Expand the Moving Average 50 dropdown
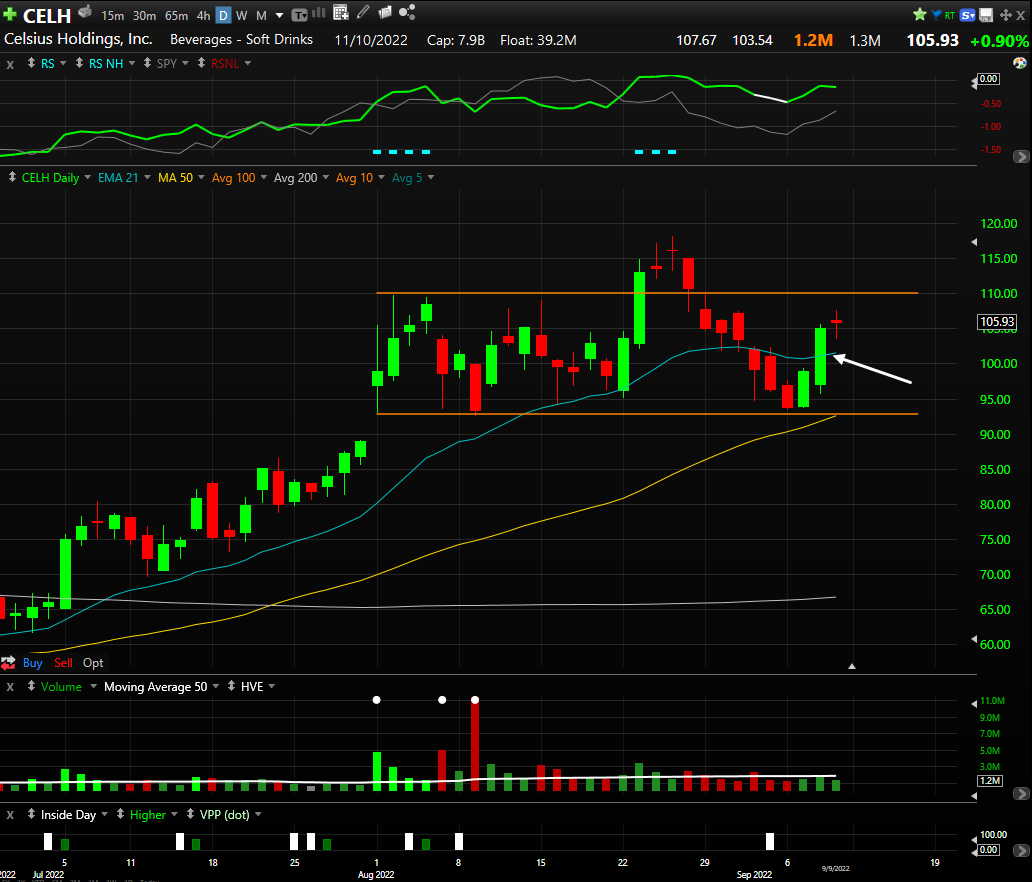 (216, 686)
